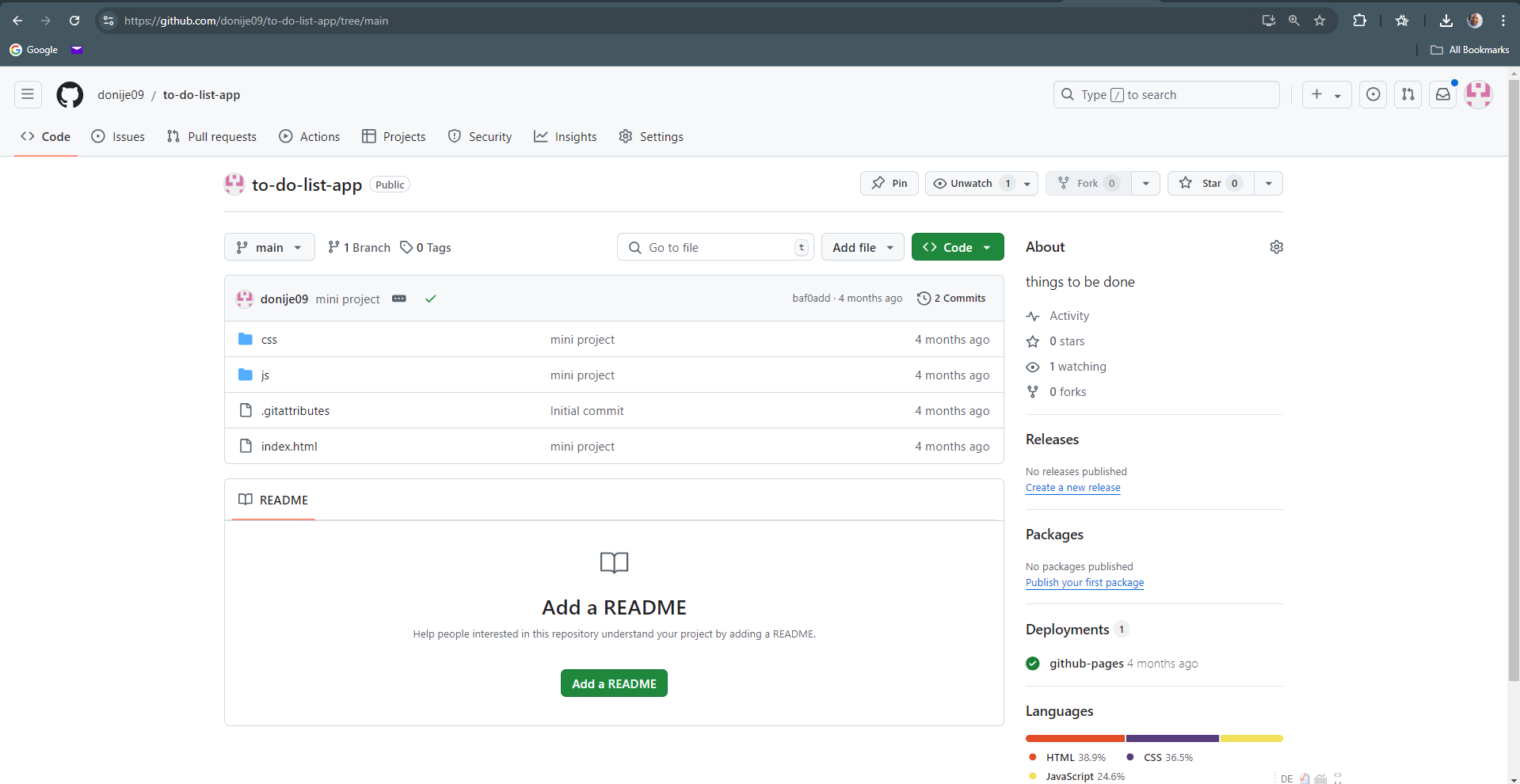
Task: Open the notifications inbox icon
Action: coord(1443,95)
